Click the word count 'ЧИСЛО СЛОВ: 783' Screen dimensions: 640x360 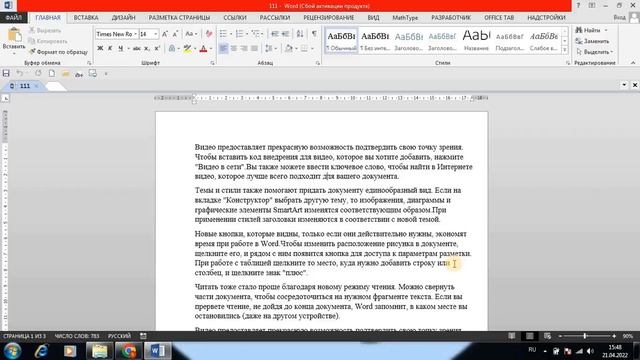pyautogui.click(x=77, y=336)
